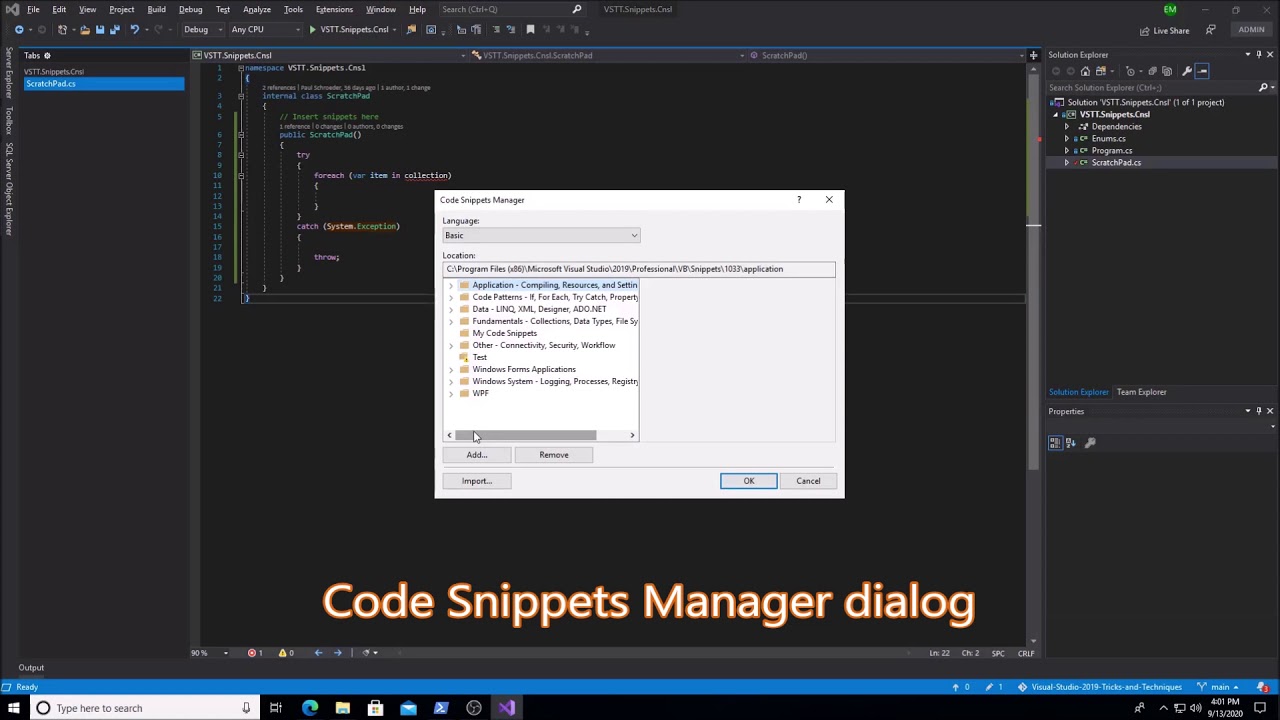Pin the Solution Explorer panel
Image resolution: width=1280 pixels, height=720 pixels.
(1260, 54)
